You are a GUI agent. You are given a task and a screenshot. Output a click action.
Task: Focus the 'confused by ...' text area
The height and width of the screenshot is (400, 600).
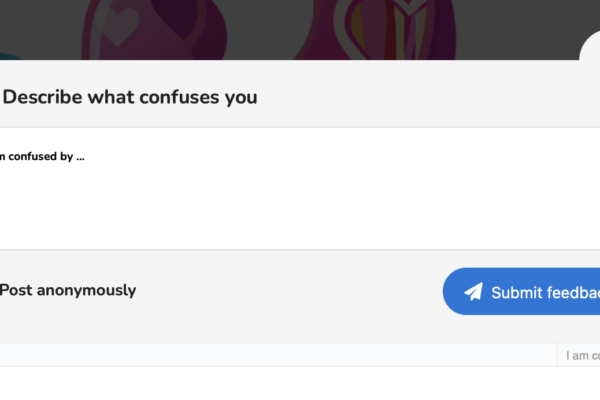[300, 188]
